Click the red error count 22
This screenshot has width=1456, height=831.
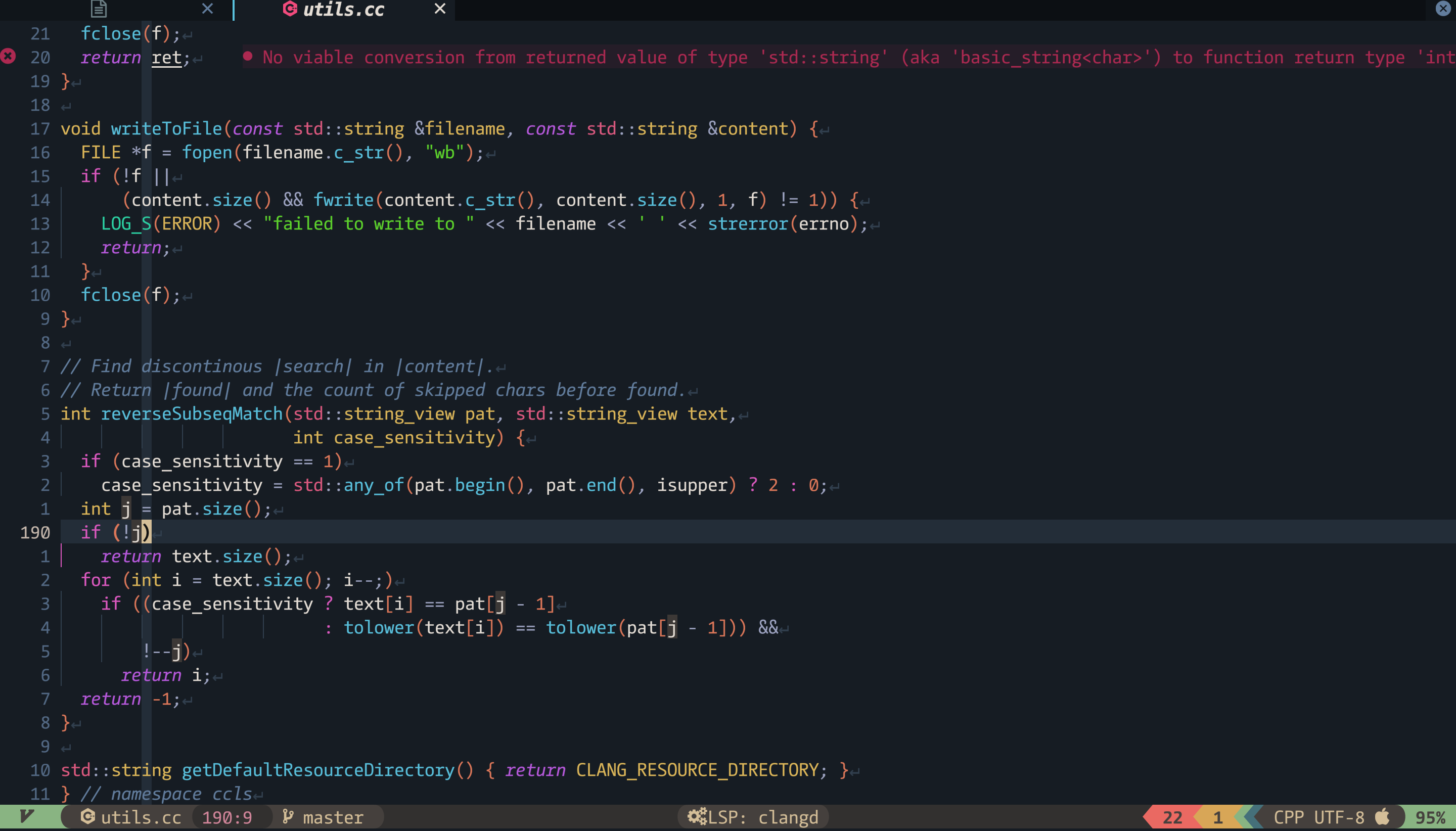tap(1172, 817)
